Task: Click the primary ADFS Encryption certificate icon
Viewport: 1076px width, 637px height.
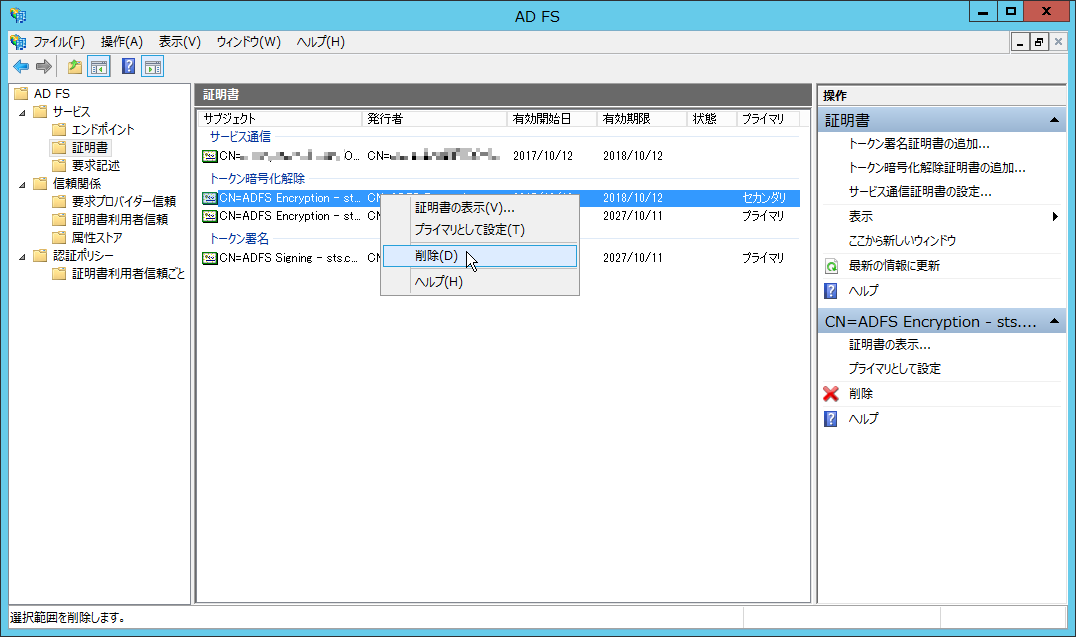Action: (x=210, y=216)
